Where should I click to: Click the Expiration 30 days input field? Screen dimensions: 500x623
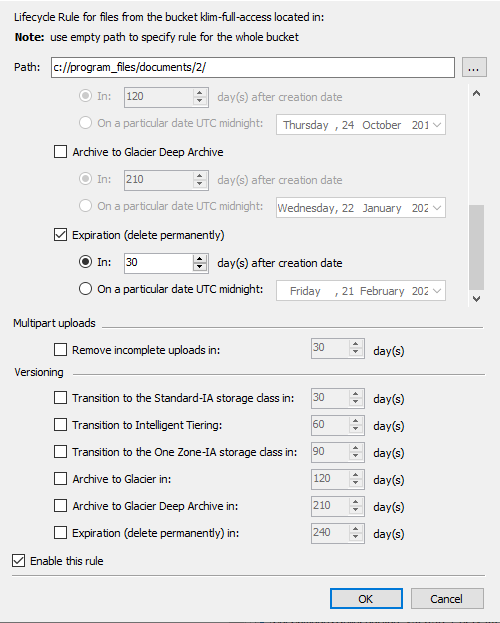tap(159, 263)
